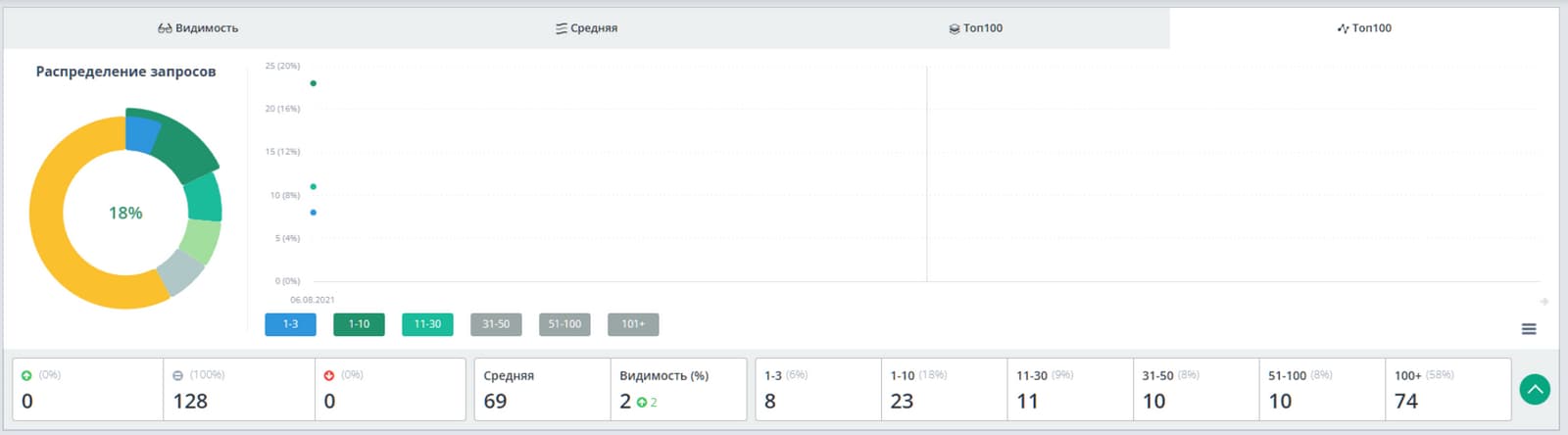This screenshot has width=1568, height=435.
Task: Toggle the blue 1-3 legend series
Action: coord(290,324)
